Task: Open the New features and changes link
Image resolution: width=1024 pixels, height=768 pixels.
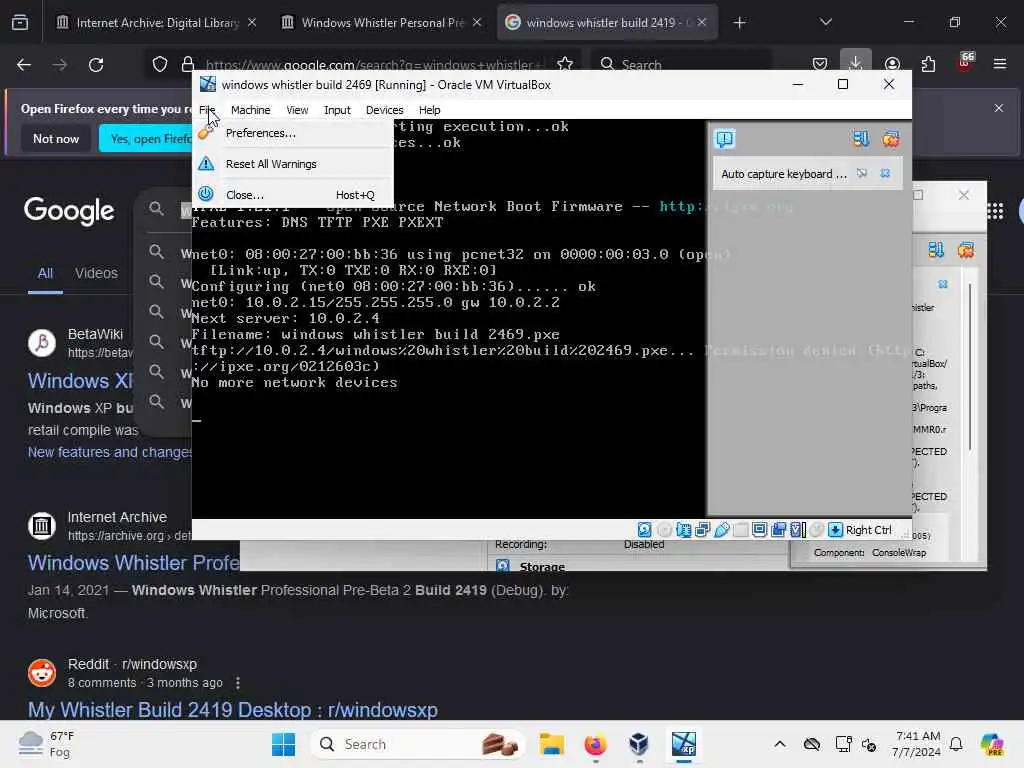Action: (x=110, y=452)
